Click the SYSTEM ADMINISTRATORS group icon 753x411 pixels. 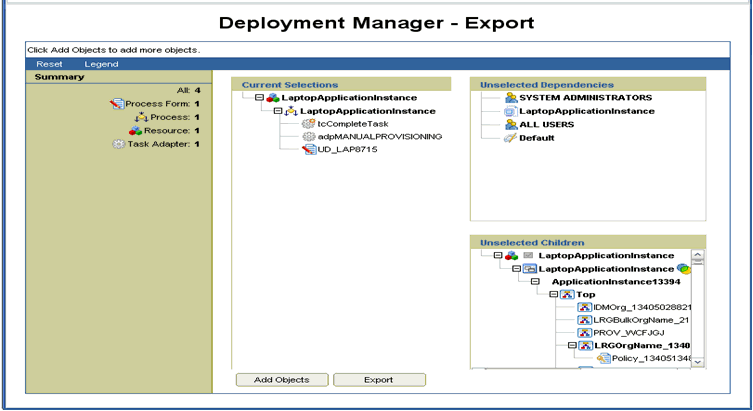(x=510, y=98)
